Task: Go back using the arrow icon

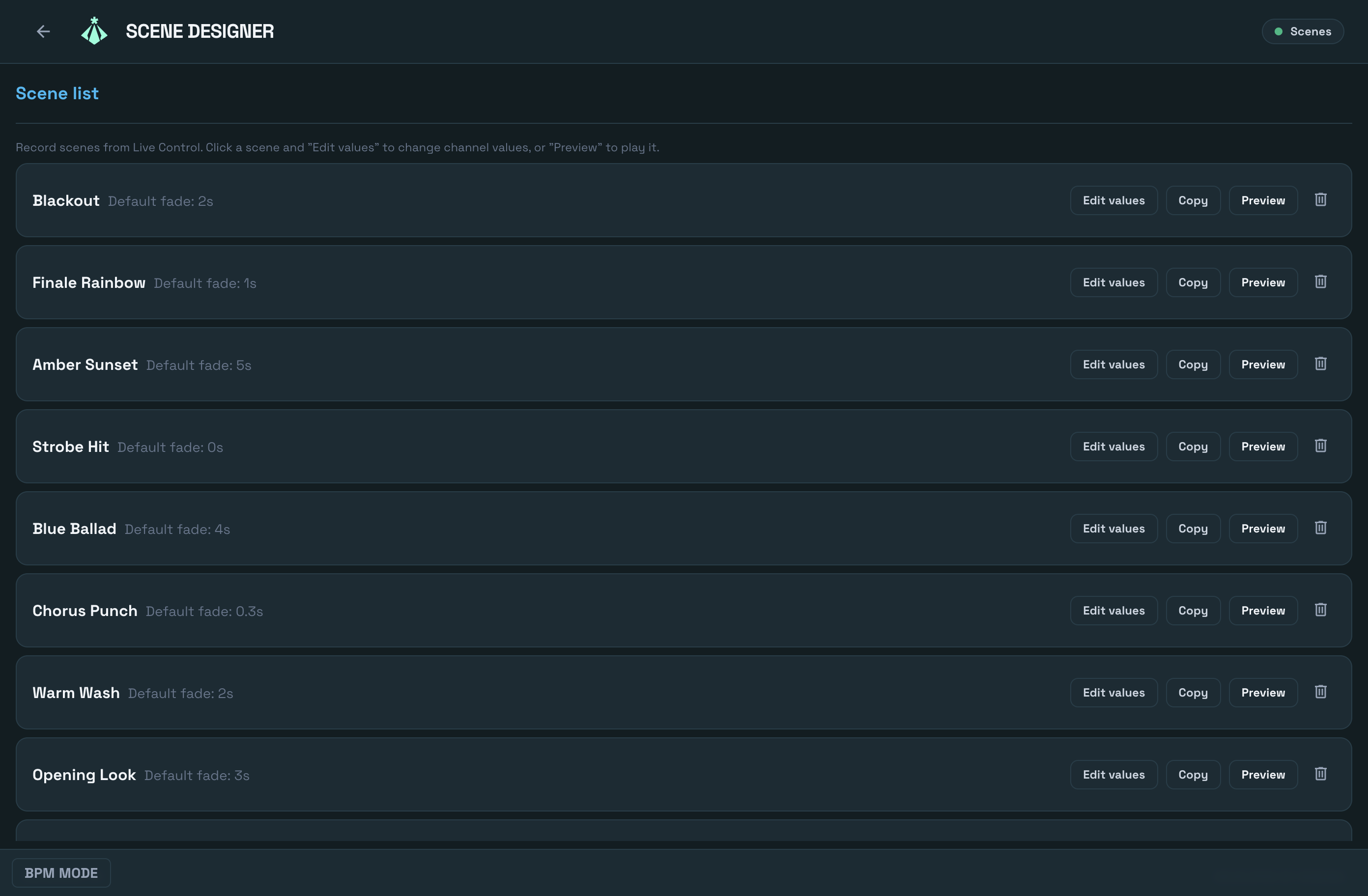Action: [43, 31]
